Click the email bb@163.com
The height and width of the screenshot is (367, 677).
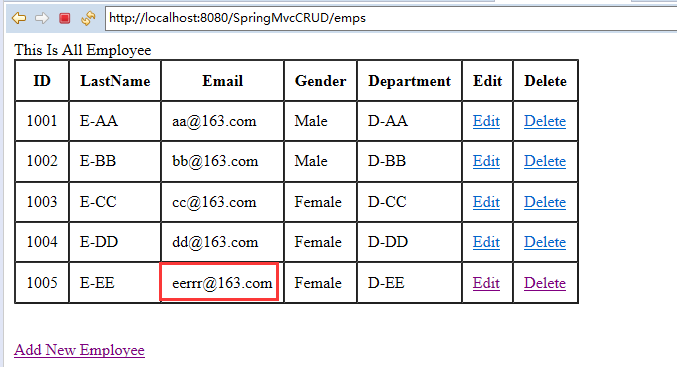[x=215, y=161]
